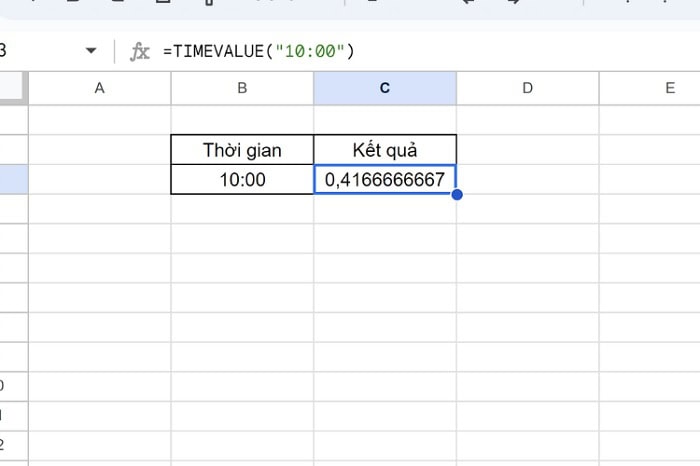The image size is (700, 466).
Task: Click the blue fill handle dot
Action: tap(457, 194)
